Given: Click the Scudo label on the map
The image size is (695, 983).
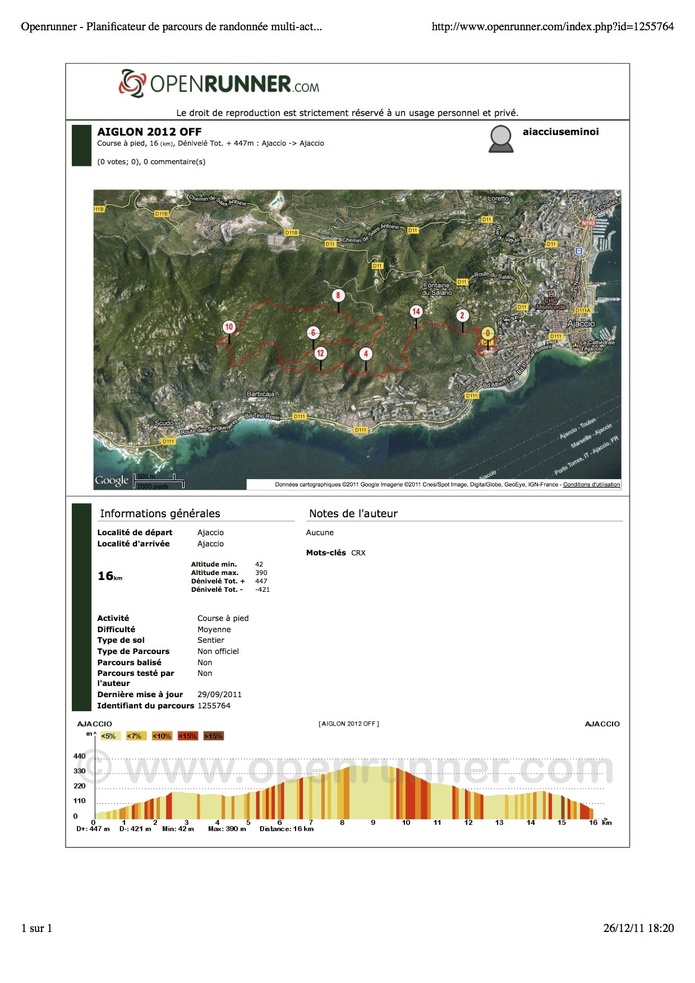Looking at the screenshot, I should (x=164, y=424).
